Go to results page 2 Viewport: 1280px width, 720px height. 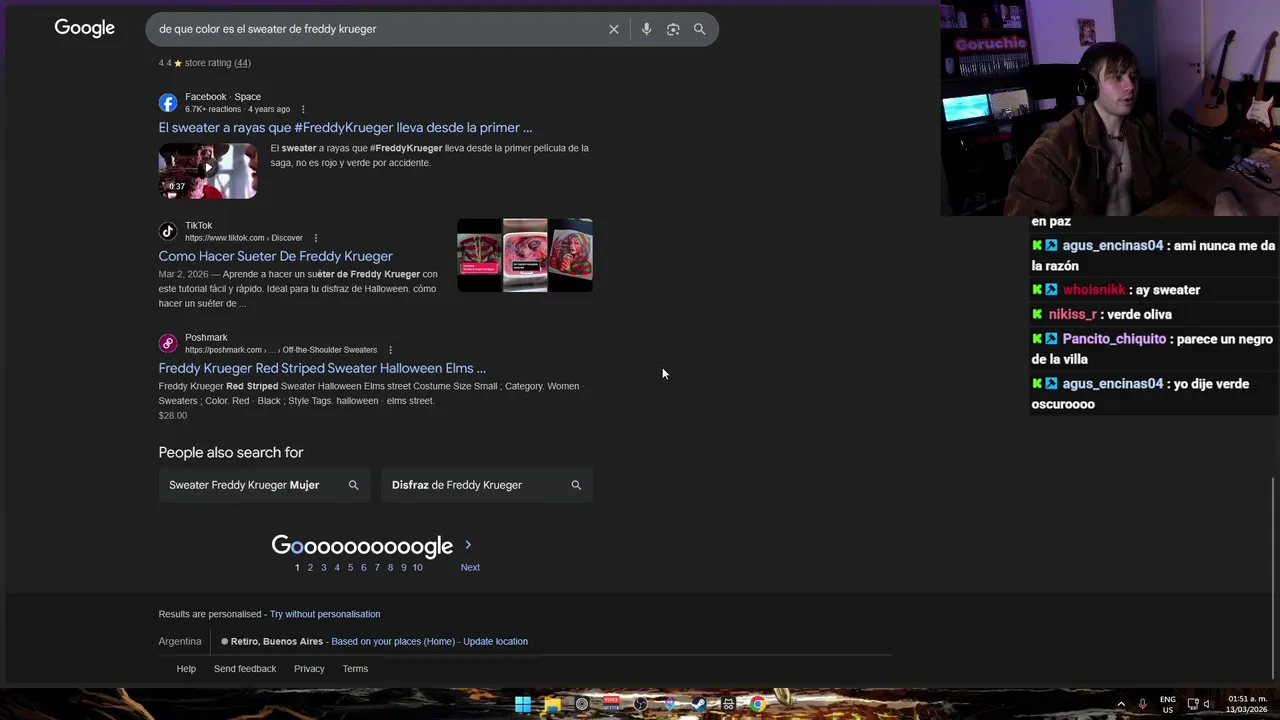[x=310, y=567]
